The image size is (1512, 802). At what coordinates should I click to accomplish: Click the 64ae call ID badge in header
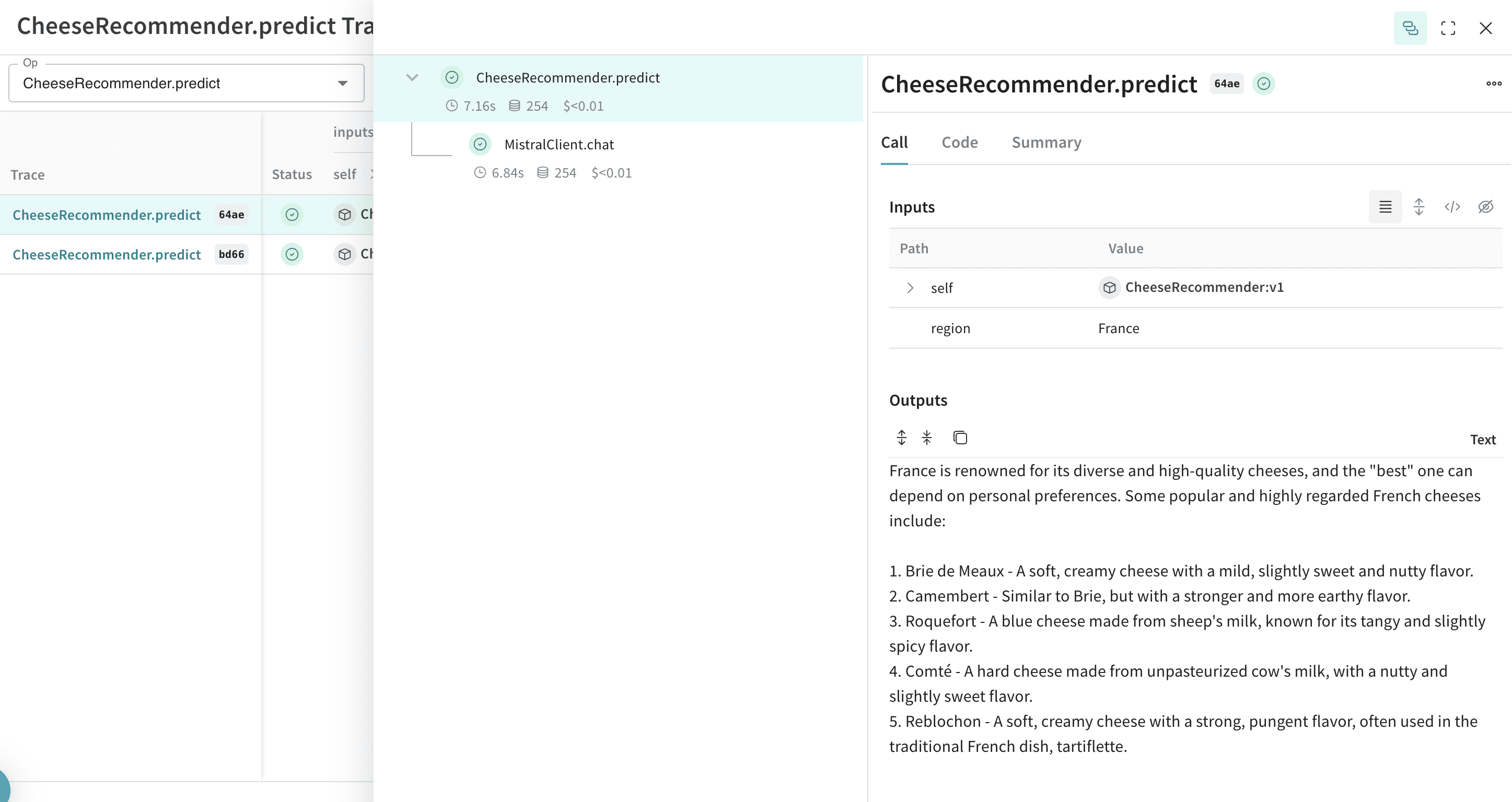[x=1227, y=84]
